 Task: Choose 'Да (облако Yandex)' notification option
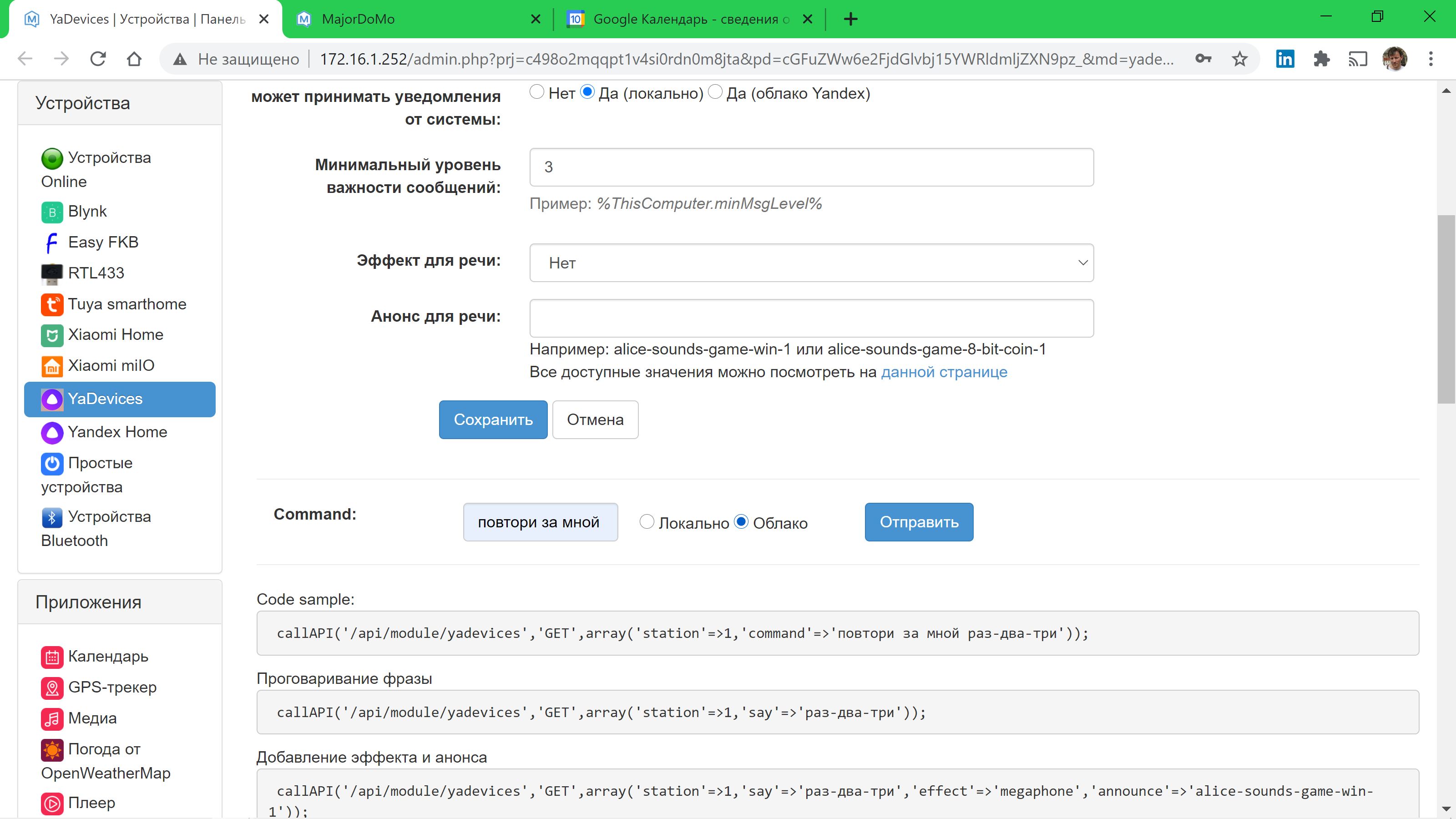715,92
